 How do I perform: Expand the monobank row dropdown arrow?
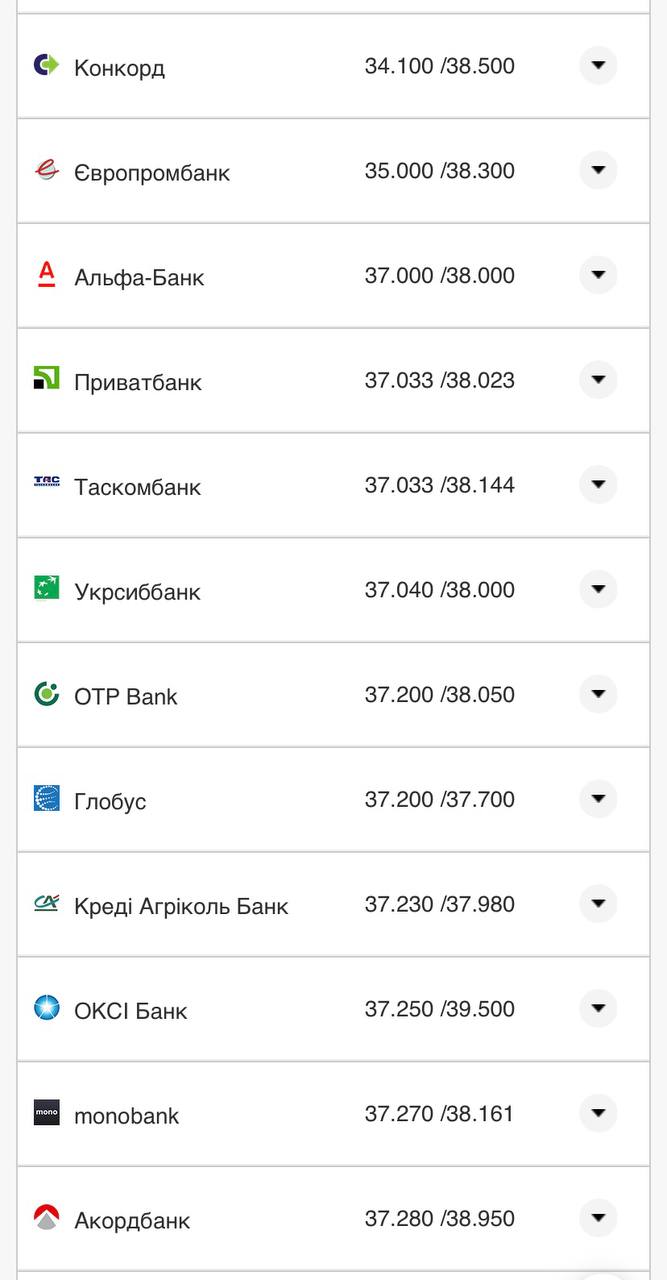tap(598, 1113)
